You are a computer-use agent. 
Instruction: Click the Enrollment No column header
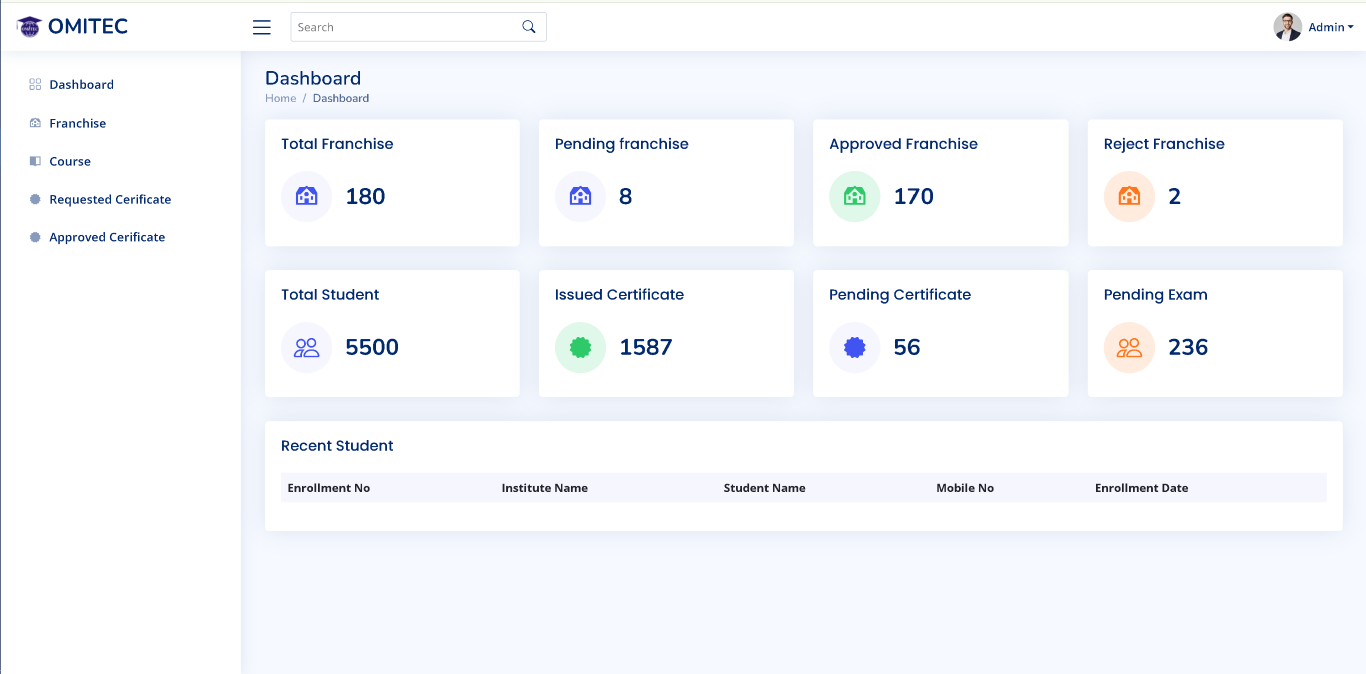pos(329,488)
